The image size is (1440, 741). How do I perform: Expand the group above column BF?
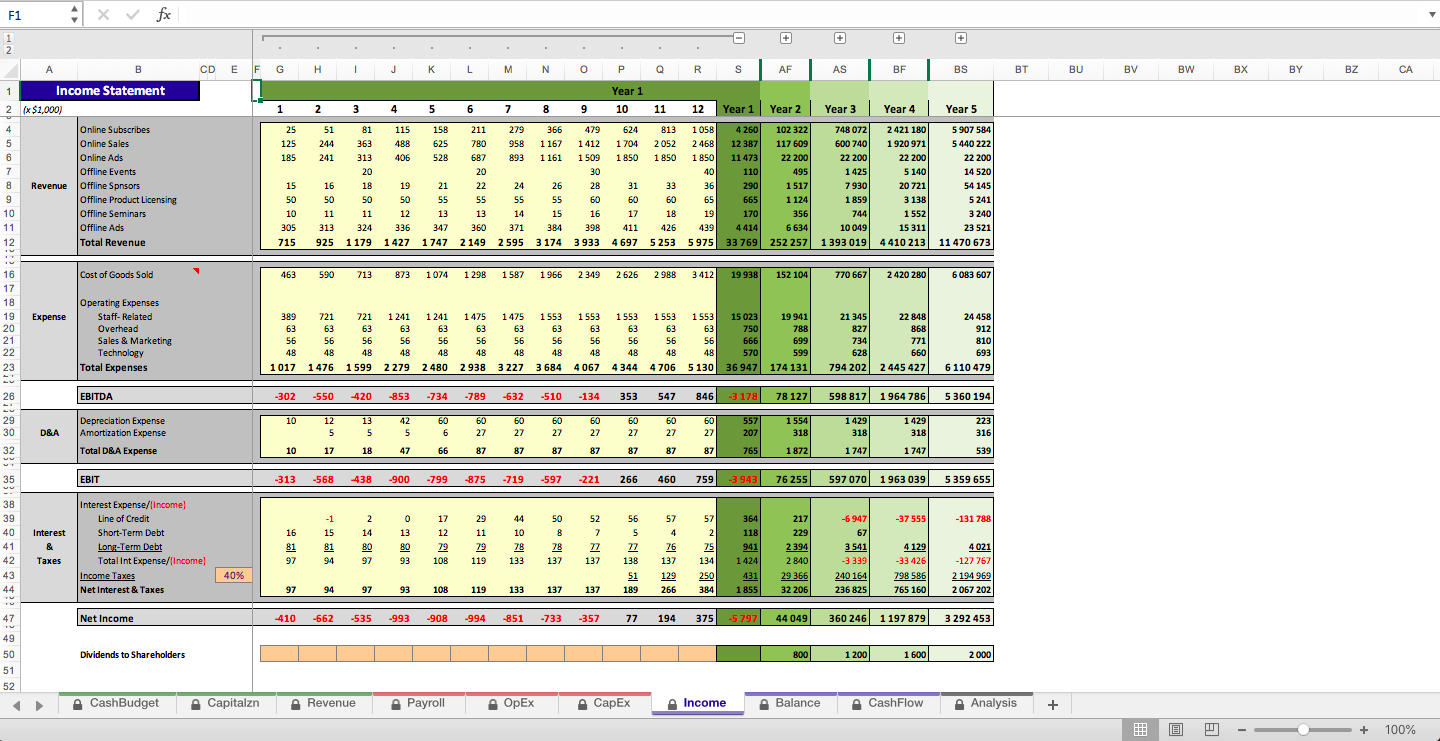(x=899, y=38)
